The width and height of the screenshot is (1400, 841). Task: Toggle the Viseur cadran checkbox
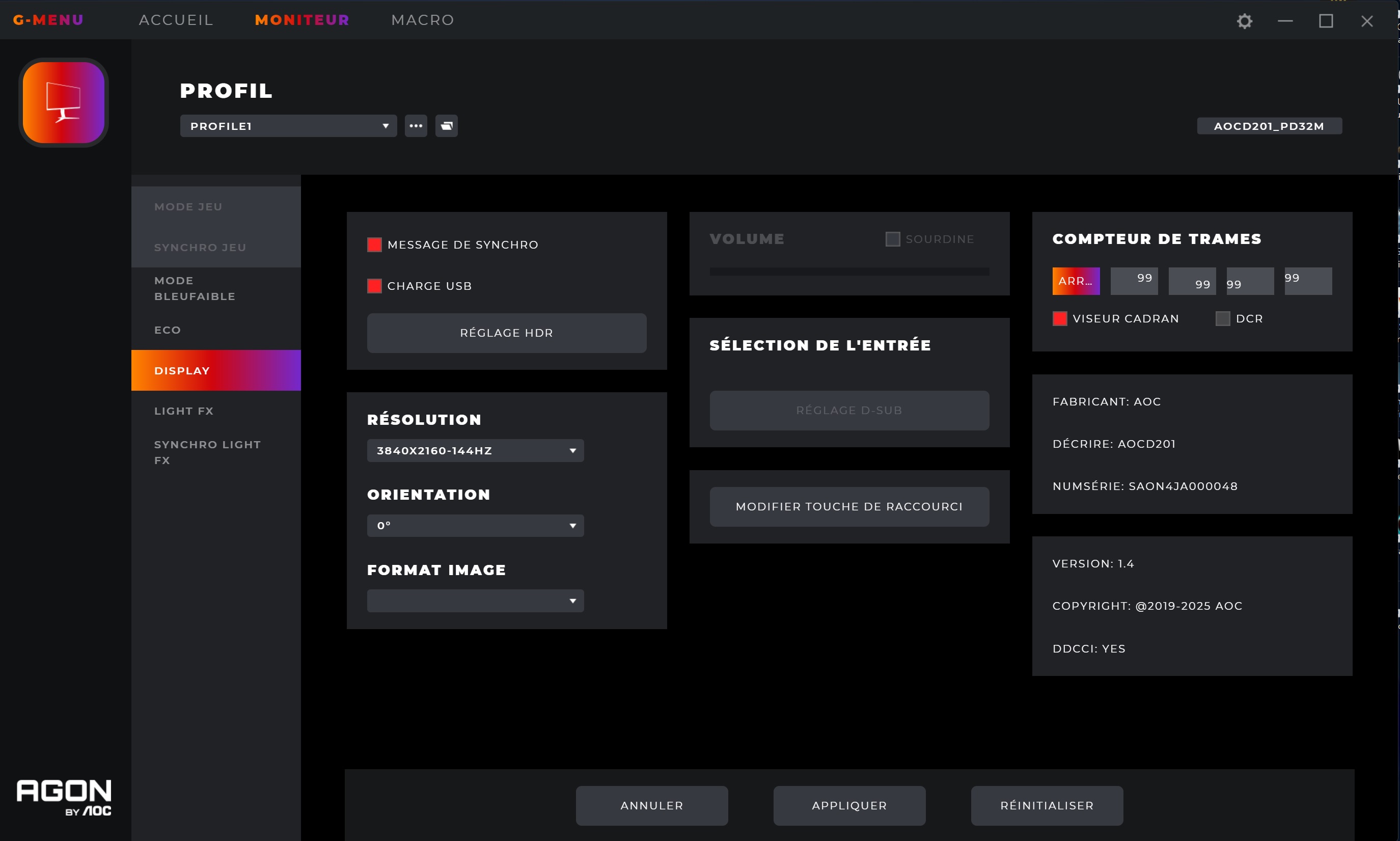click(x=1059, y=318)
